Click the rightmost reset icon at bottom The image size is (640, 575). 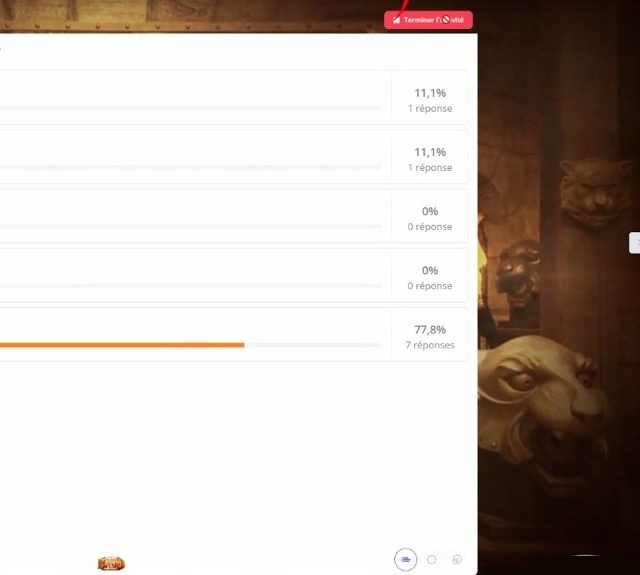pyautogui.click(x=457, y=559)
